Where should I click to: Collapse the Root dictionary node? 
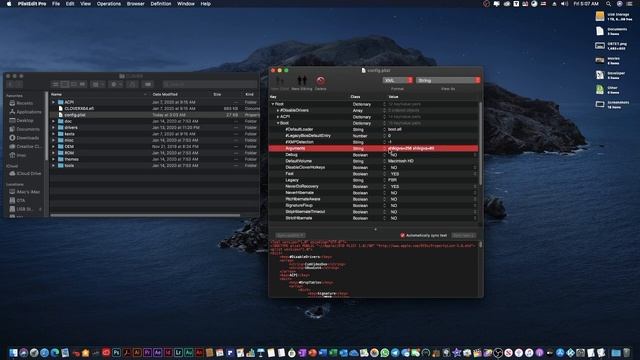click(273, 104)
